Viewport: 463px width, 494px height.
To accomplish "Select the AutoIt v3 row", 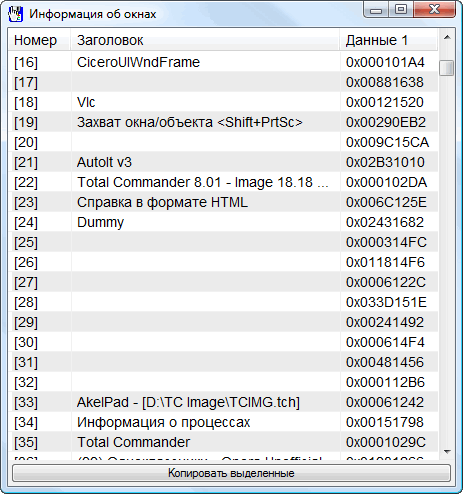I will coord(223,162).
